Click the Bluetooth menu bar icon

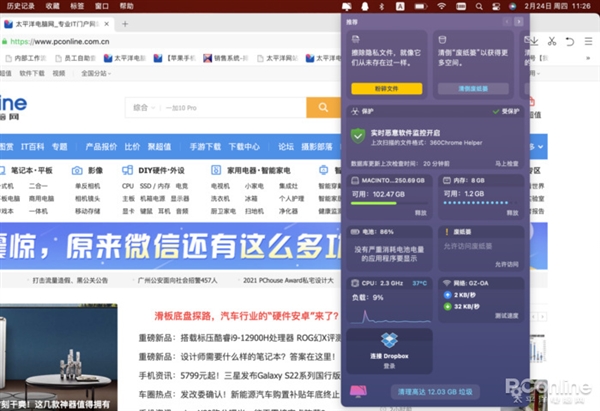click(382, 6)
